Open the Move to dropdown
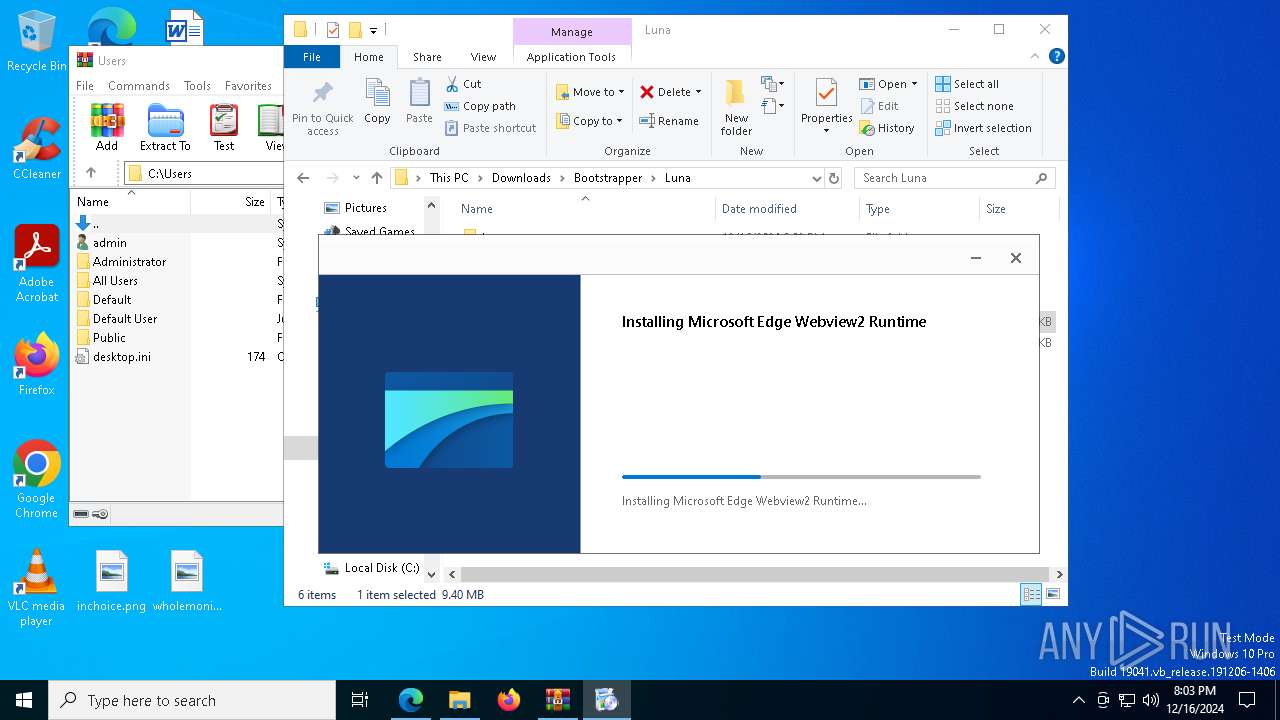The image size is (1280, 720). pos(590,92)
